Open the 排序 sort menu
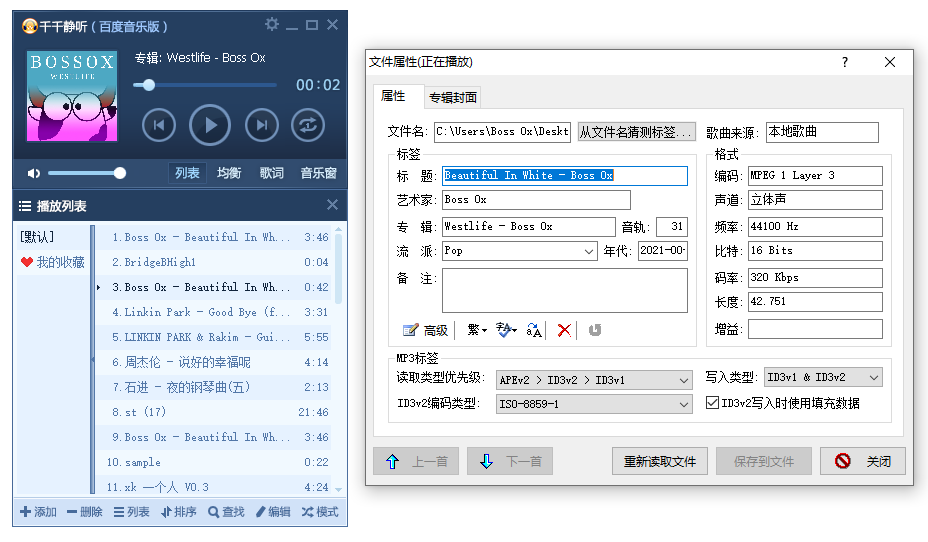 tap(179, 512)
